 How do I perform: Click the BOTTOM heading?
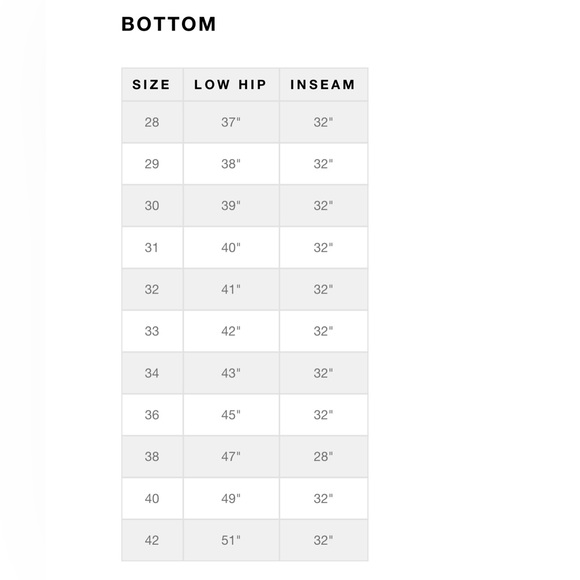tap(169, 24)
